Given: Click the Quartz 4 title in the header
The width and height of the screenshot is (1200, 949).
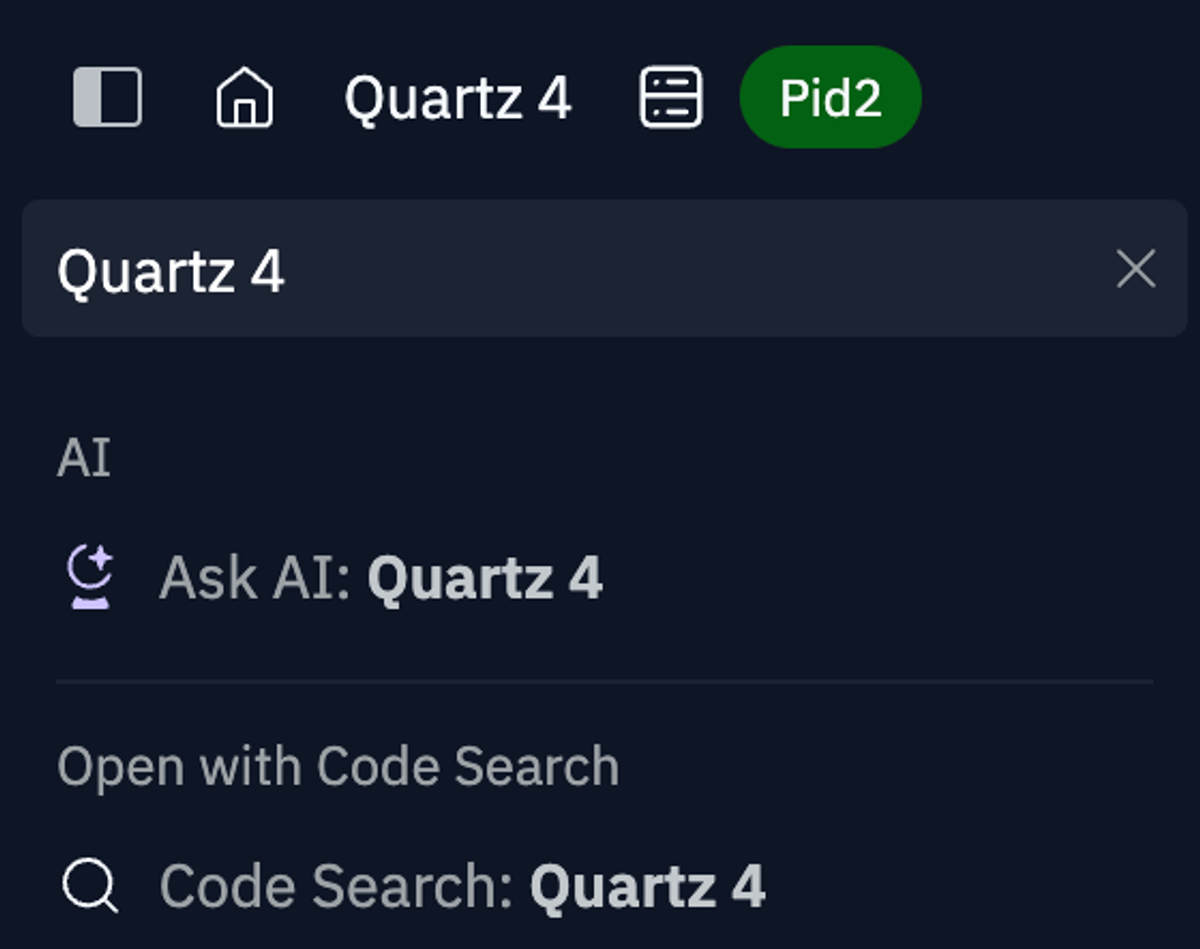Looking at the screenshot, I should click(460, 97).
